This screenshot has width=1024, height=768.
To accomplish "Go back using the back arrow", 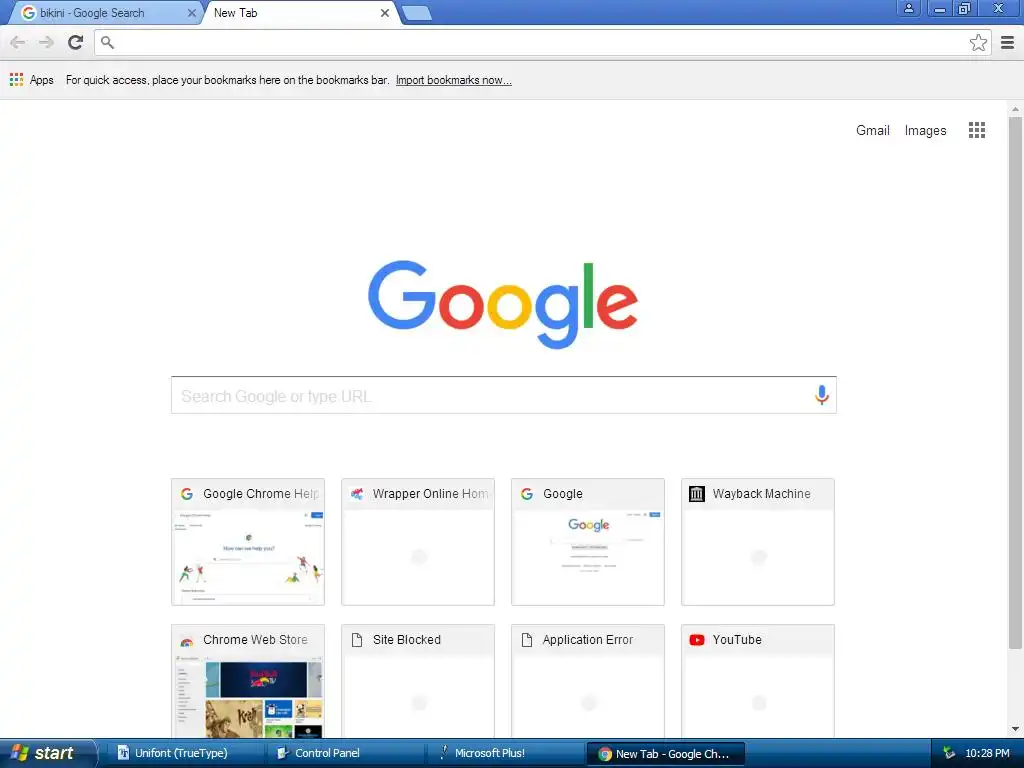I will pyautogui.click(x=18, y=42).
